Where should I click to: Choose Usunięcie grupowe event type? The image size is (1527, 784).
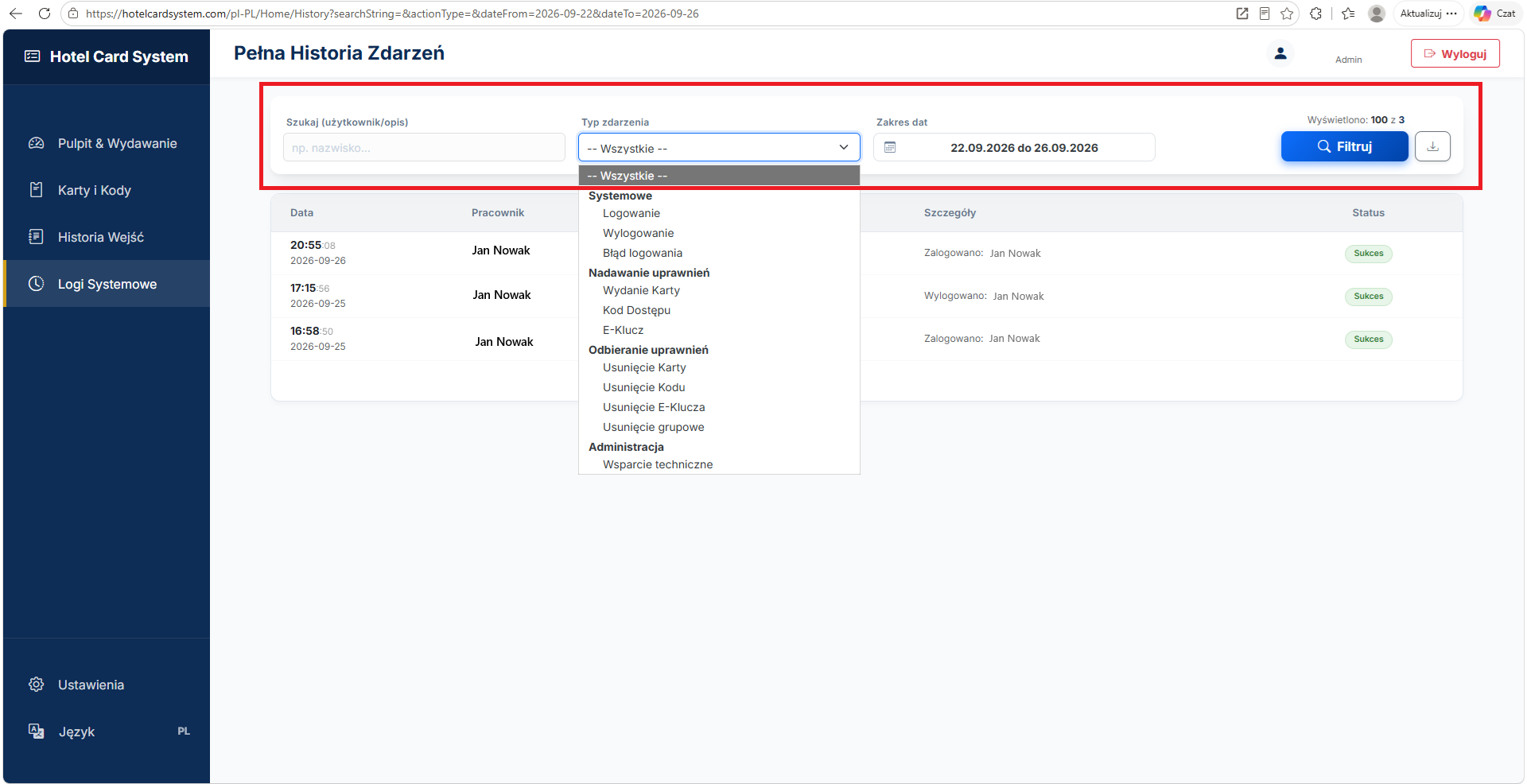(719, 427)
